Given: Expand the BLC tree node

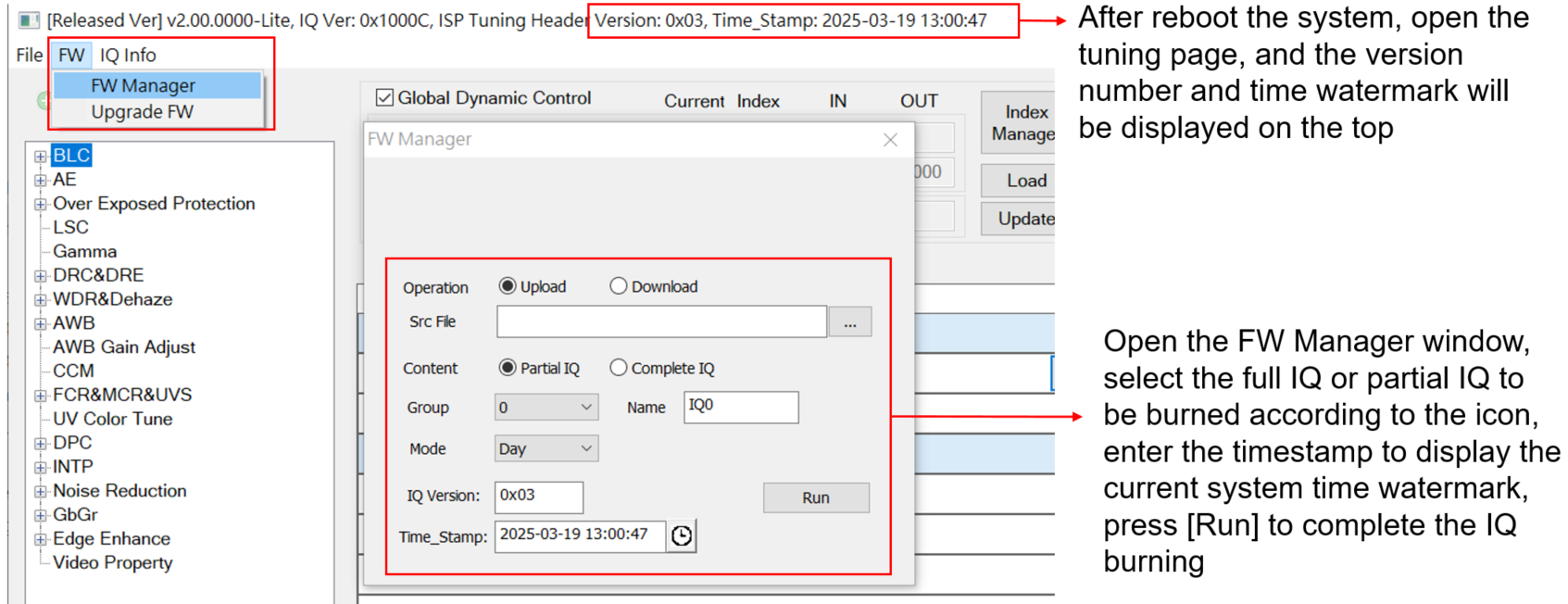Looking at the screenshot, I should pos(40,157).
